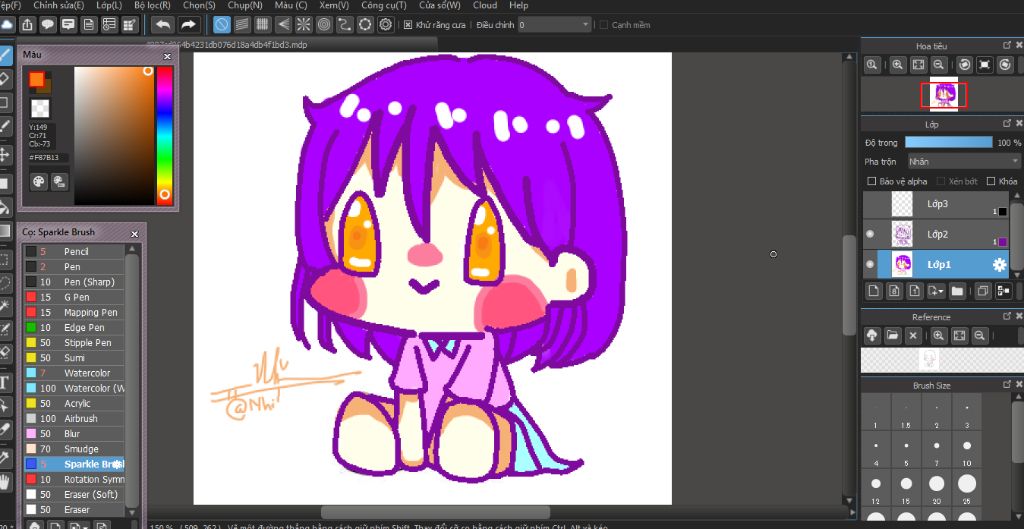Open the Xem(V) menu
The height and width of the screenshot is (529, 1024).
tap(334, 5)
